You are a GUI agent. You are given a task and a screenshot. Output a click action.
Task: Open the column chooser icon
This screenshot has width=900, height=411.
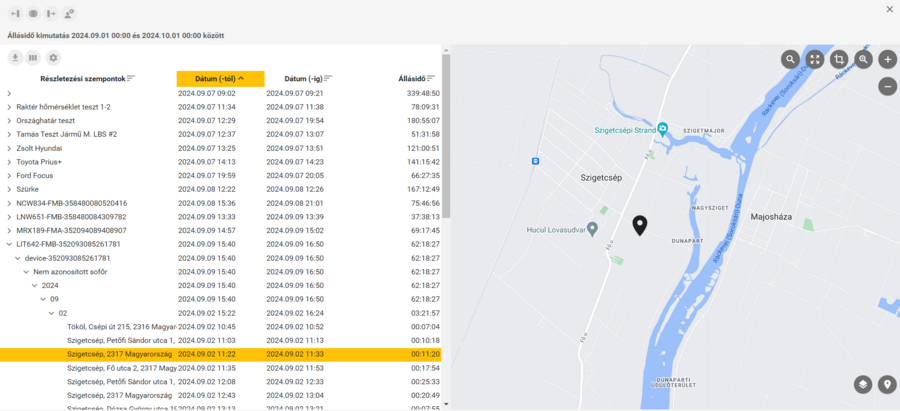tap(33, 58)
